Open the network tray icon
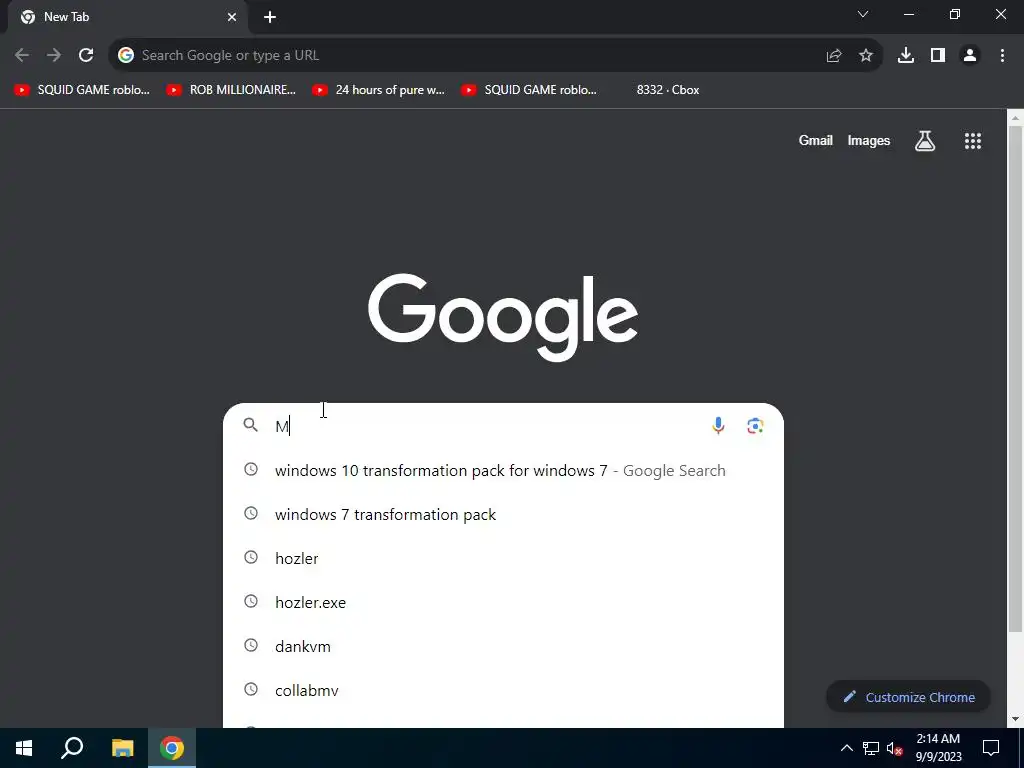 [871, 748]
